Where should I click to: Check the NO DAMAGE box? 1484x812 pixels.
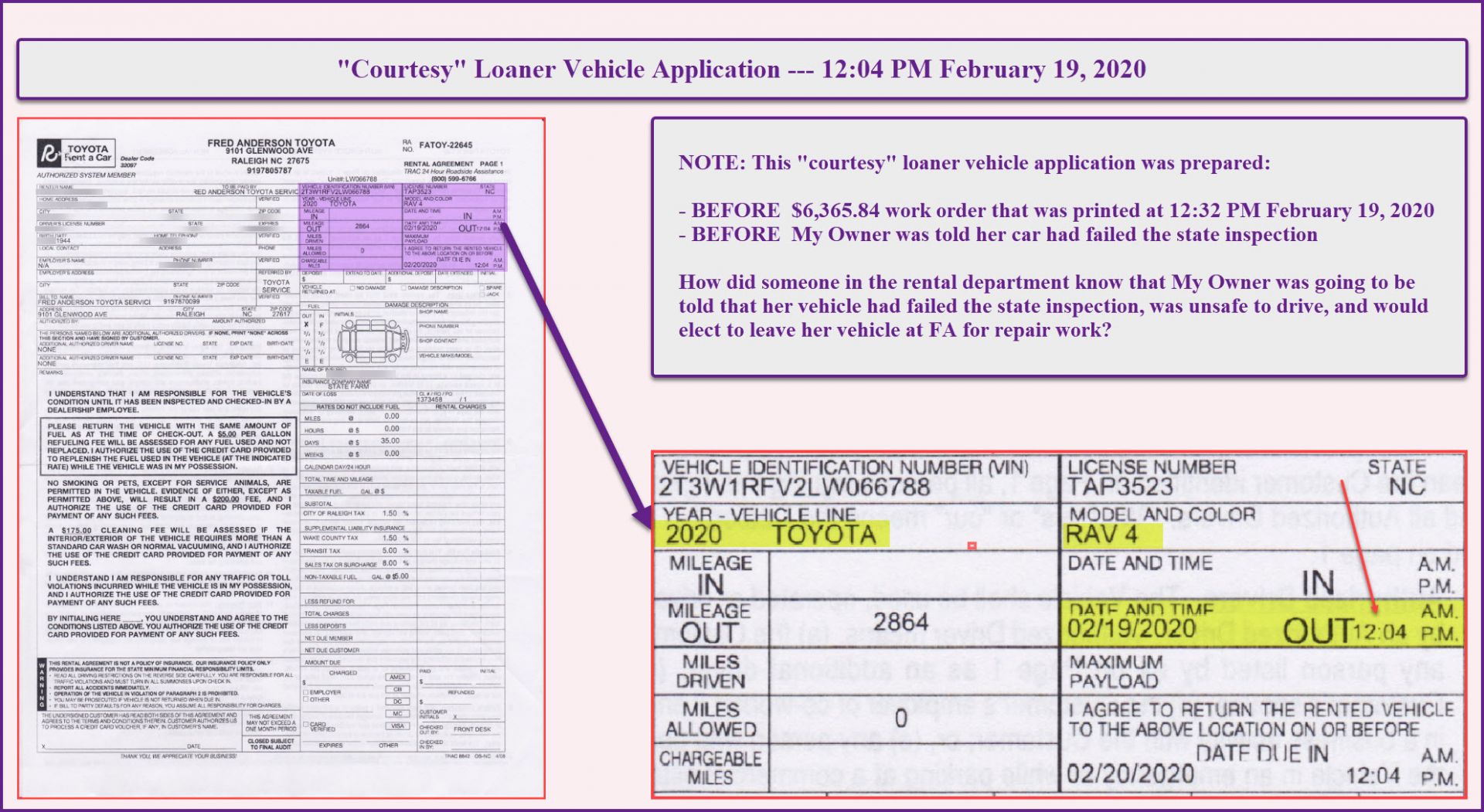[x=352, y=287]
